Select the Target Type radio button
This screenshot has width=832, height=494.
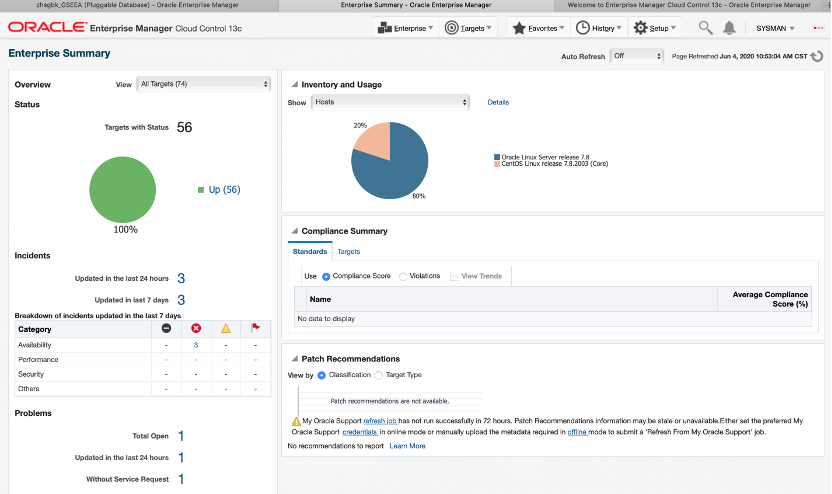[378, 375]
